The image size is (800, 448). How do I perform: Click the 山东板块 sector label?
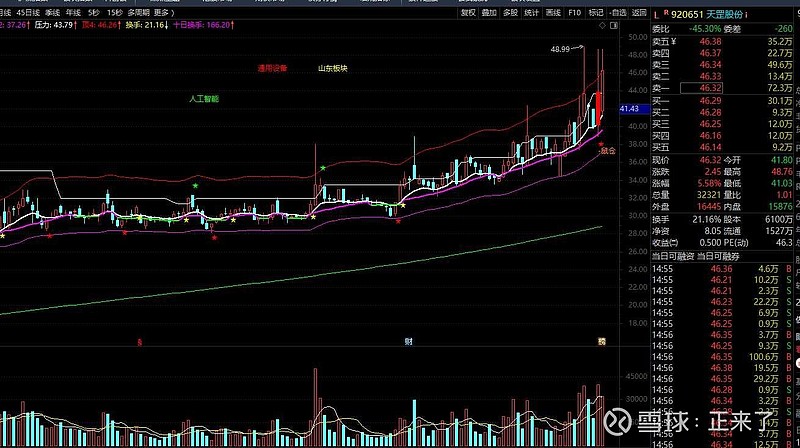[333, 68]
